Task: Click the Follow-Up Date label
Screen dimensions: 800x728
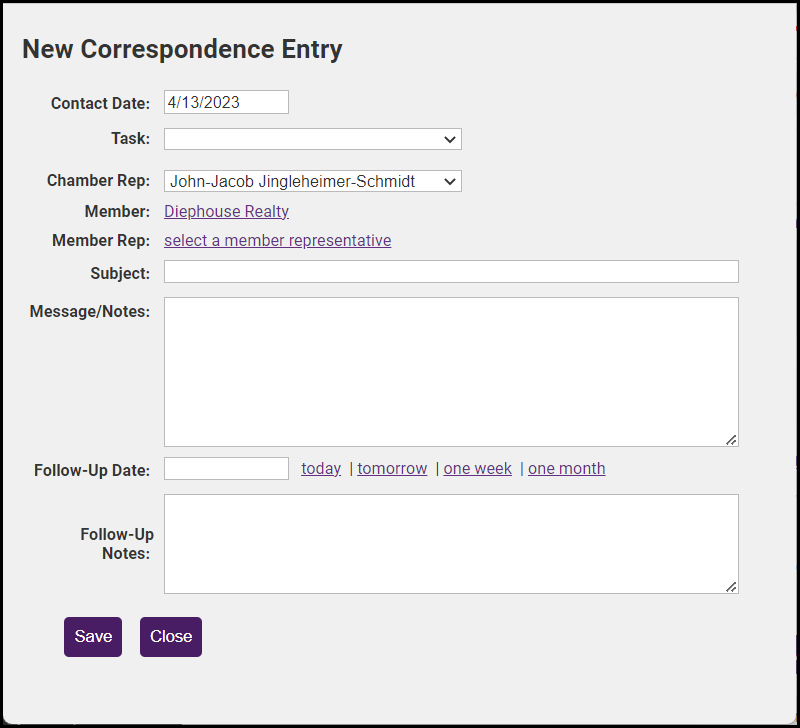Action: tap(92, 470)
